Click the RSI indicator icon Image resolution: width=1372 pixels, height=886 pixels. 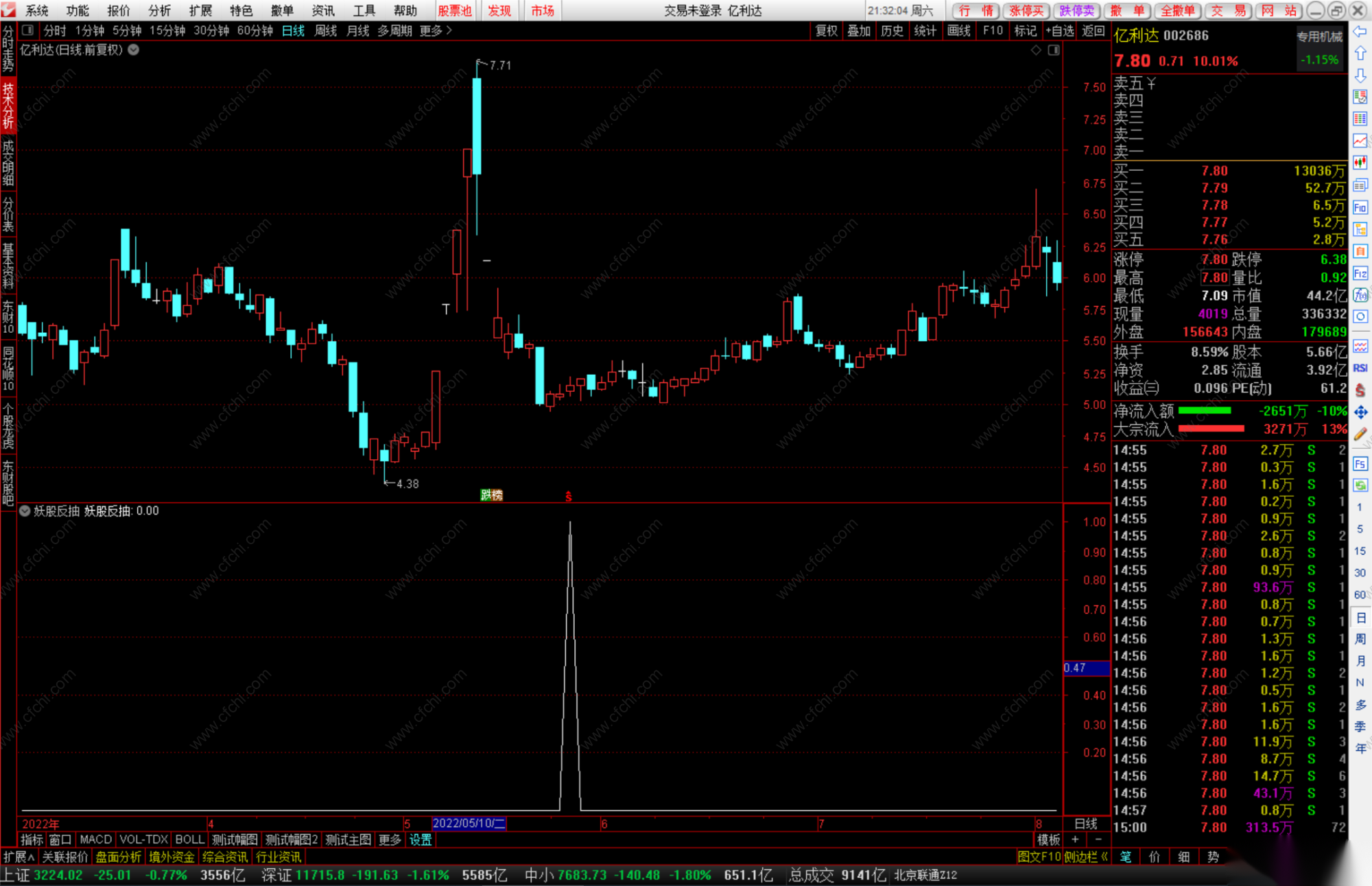tap(1360, 368)
